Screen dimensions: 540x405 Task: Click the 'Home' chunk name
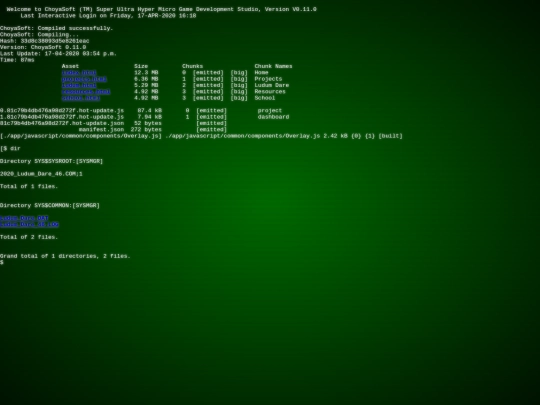[261, 73]
